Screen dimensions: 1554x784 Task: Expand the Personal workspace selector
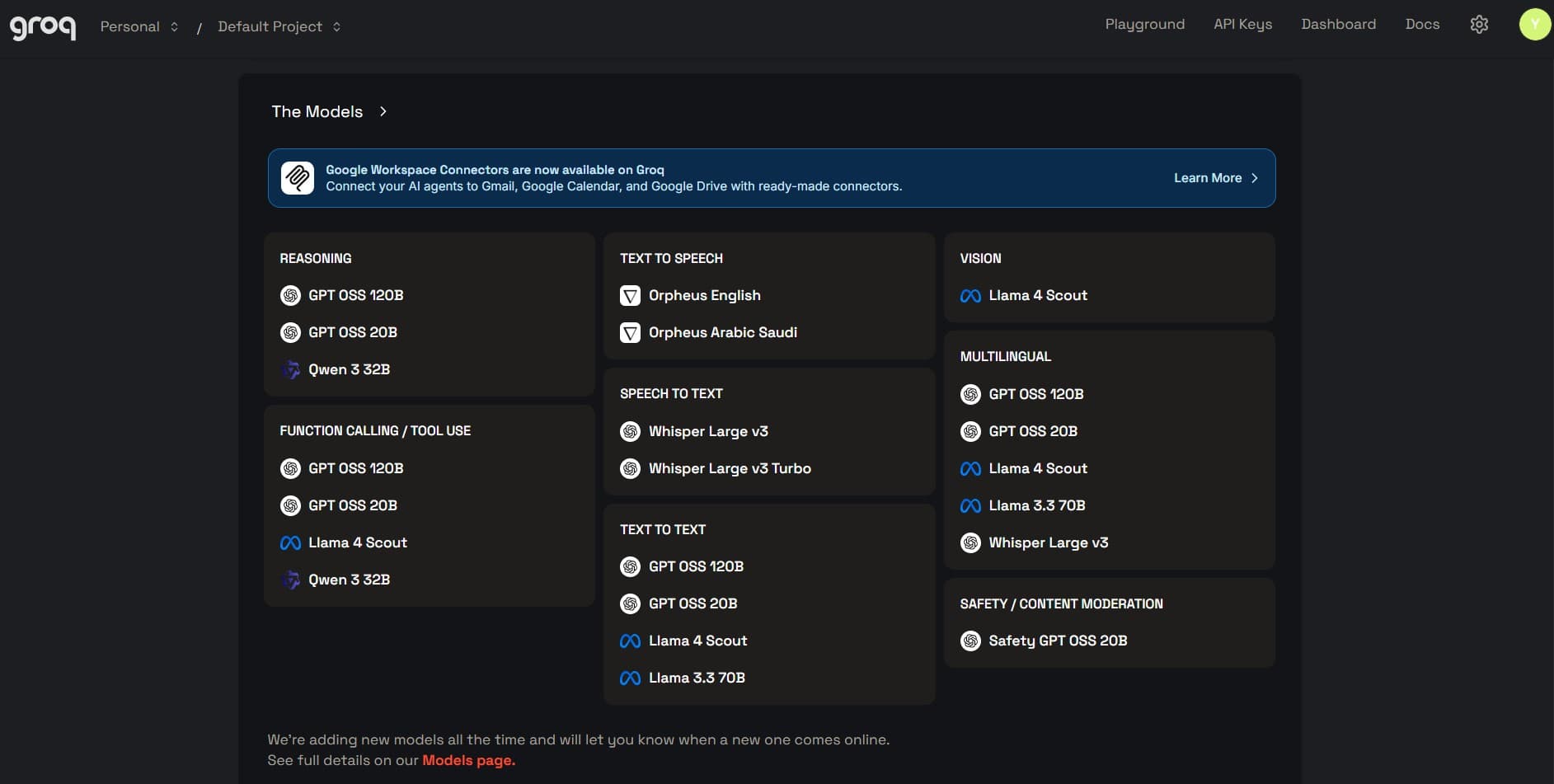coord(138,26)
